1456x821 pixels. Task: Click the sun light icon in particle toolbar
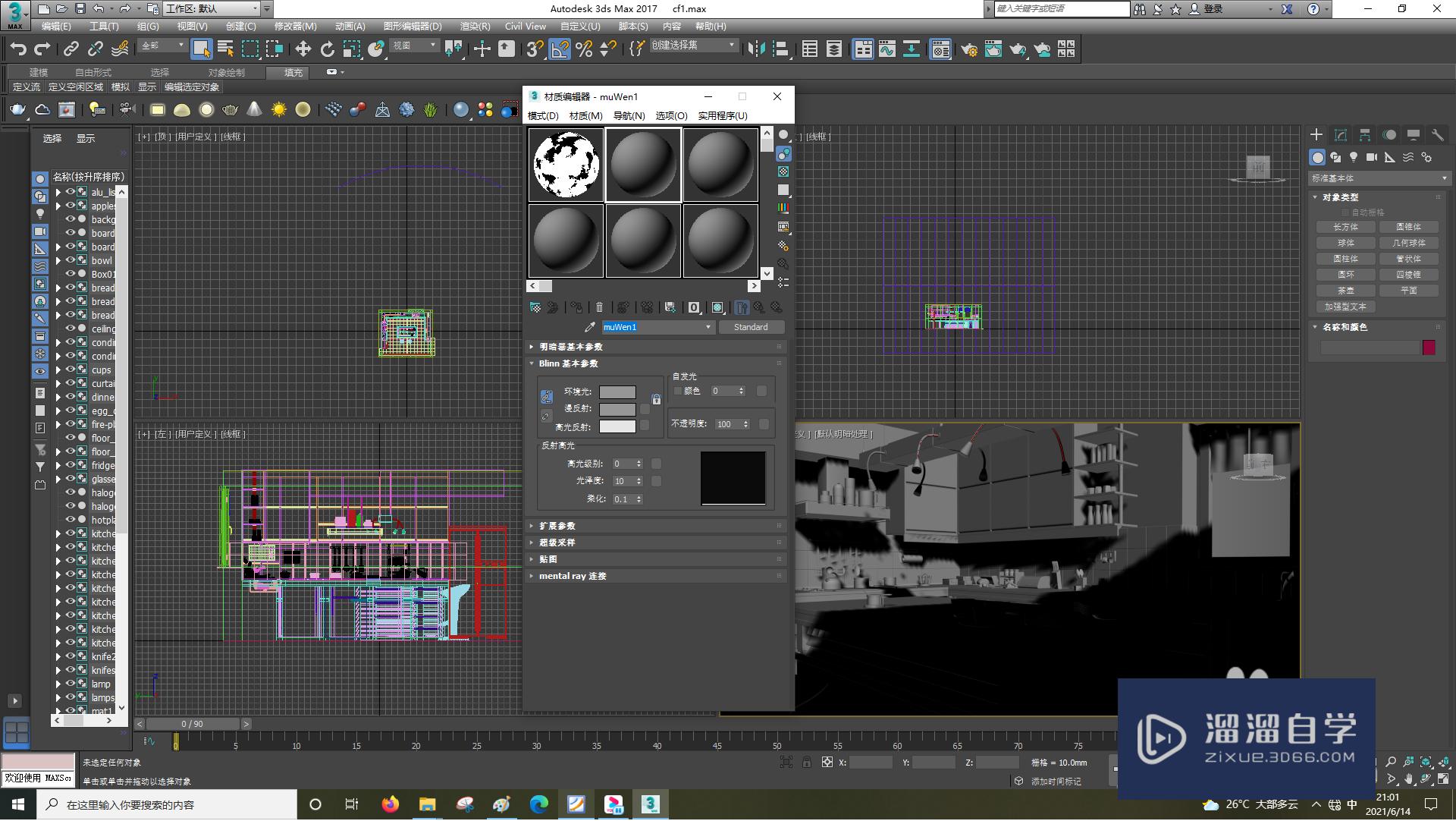[279, 110]
